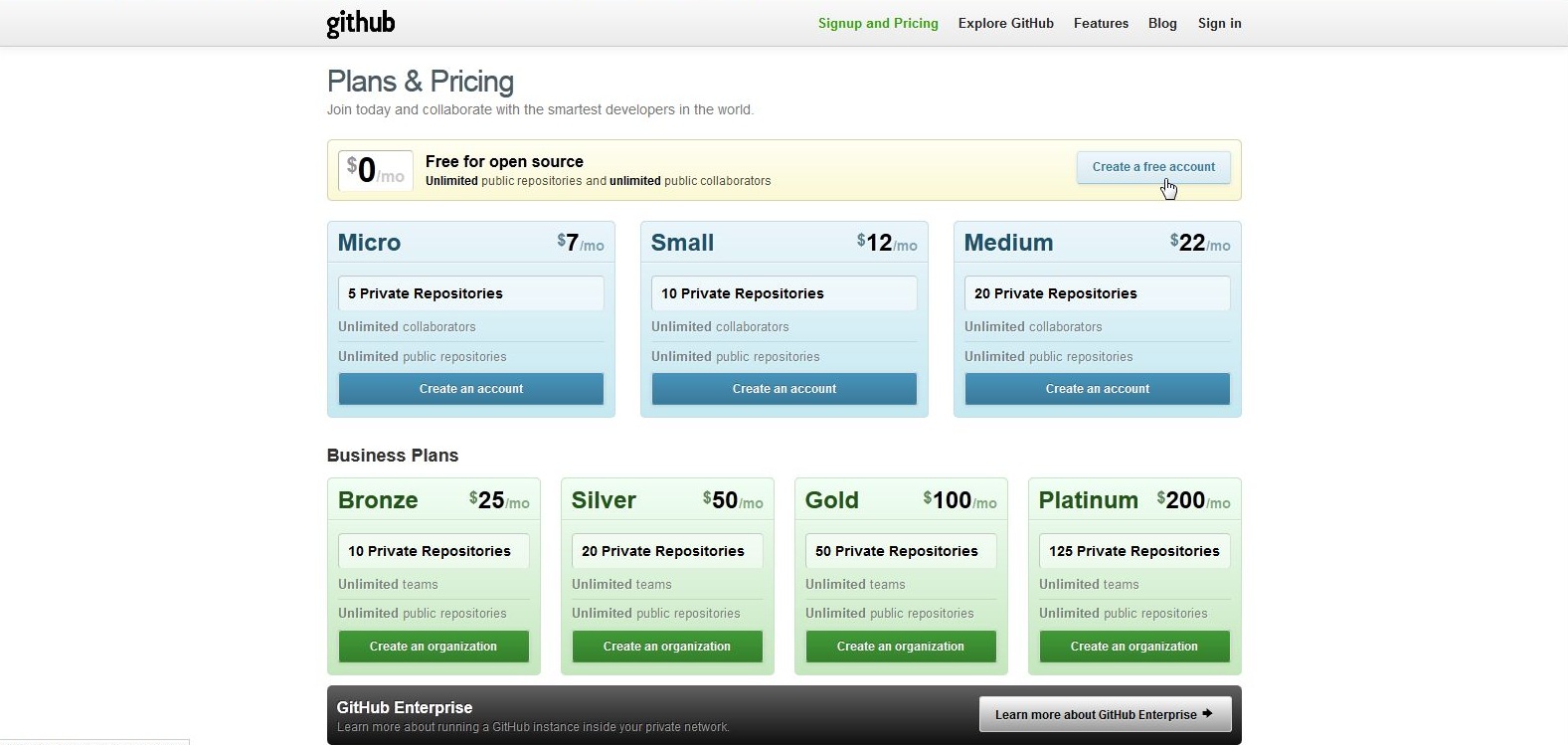1568x745 pixels.
Task: Click the $0/mo price box
Action: click(x=375, y=170)
